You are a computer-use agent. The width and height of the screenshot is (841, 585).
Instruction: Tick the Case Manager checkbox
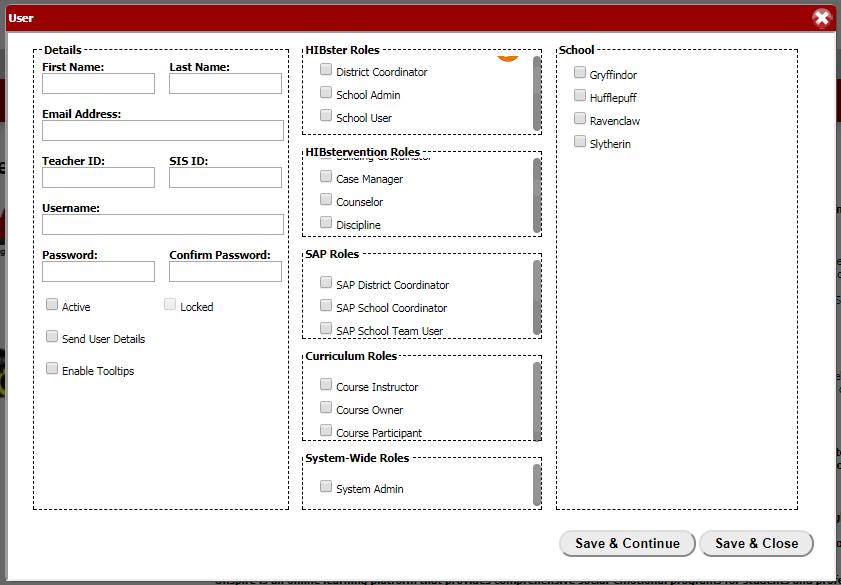(x=326, y=176)
